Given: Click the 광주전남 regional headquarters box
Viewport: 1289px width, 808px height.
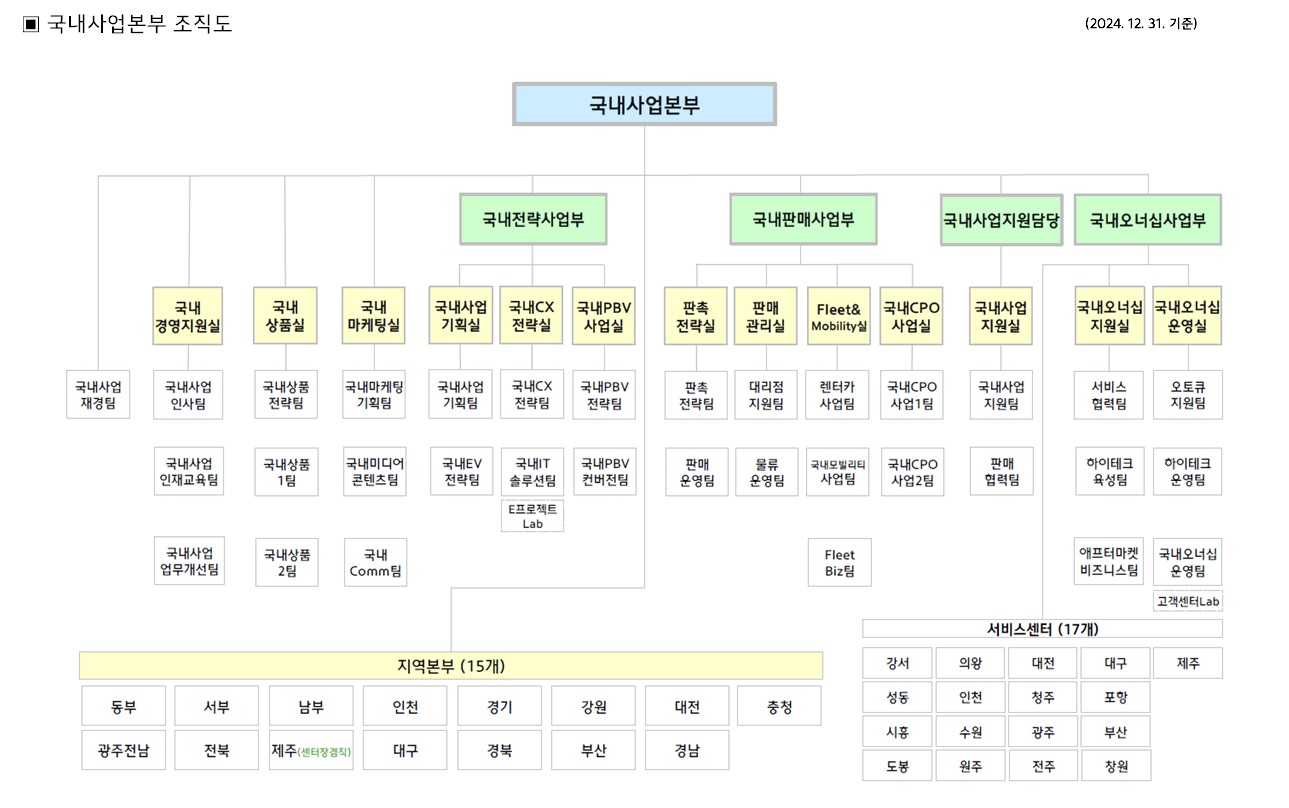Looking at the screenshot, I should (x=123, y=750).
